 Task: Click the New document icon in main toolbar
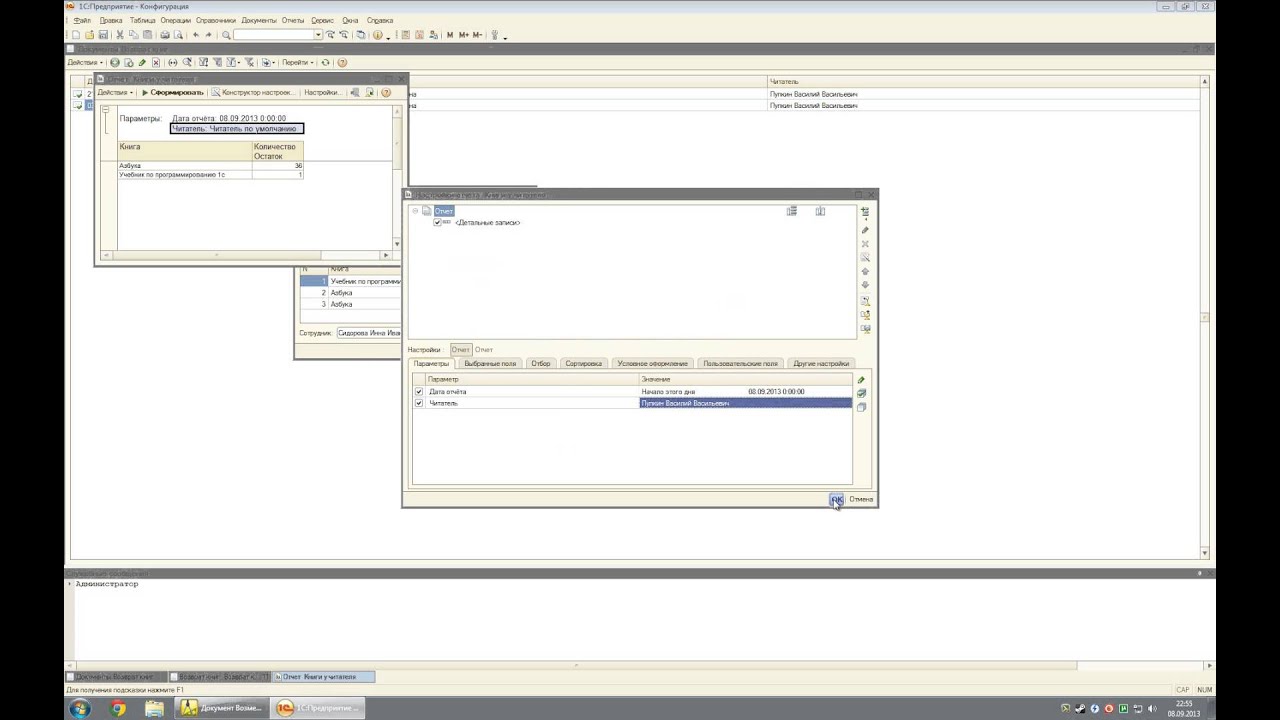[75, 35]
